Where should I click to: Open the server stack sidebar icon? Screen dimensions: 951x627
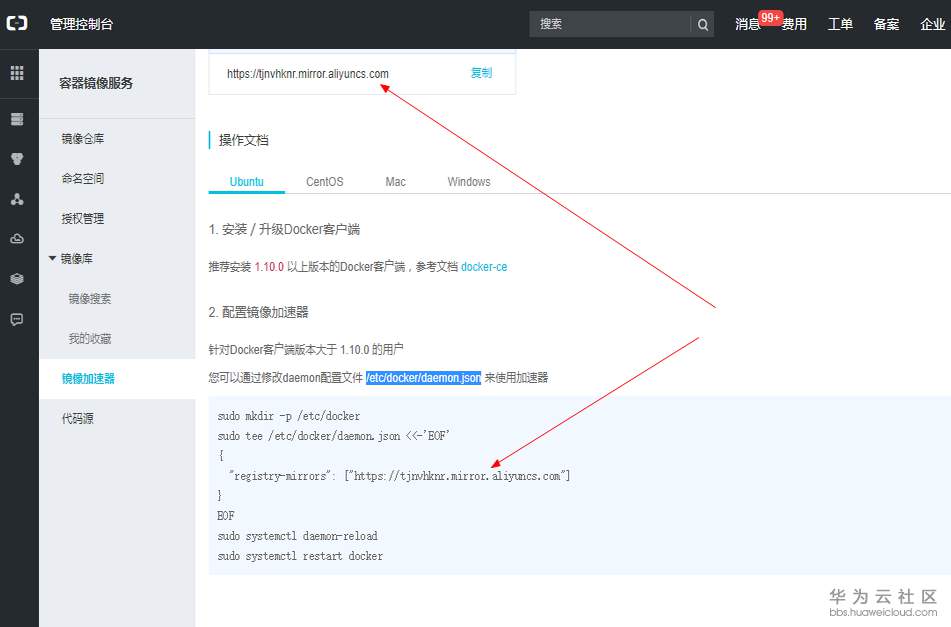pos(17,119)
